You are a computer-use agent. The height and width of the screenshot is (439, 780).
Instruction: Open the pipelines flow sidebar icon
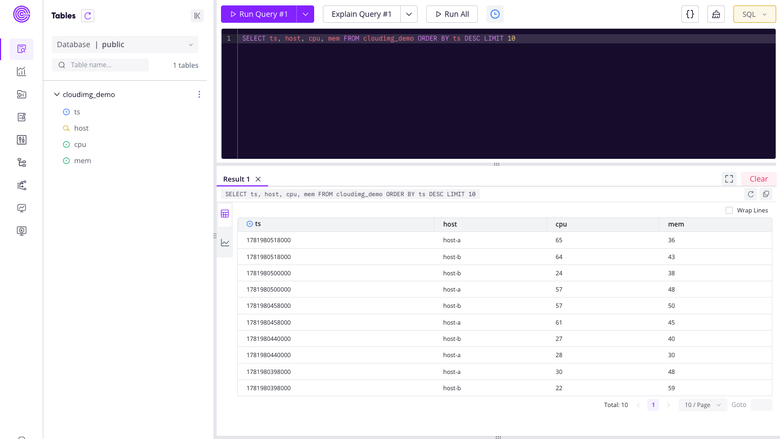click(21, 163)
